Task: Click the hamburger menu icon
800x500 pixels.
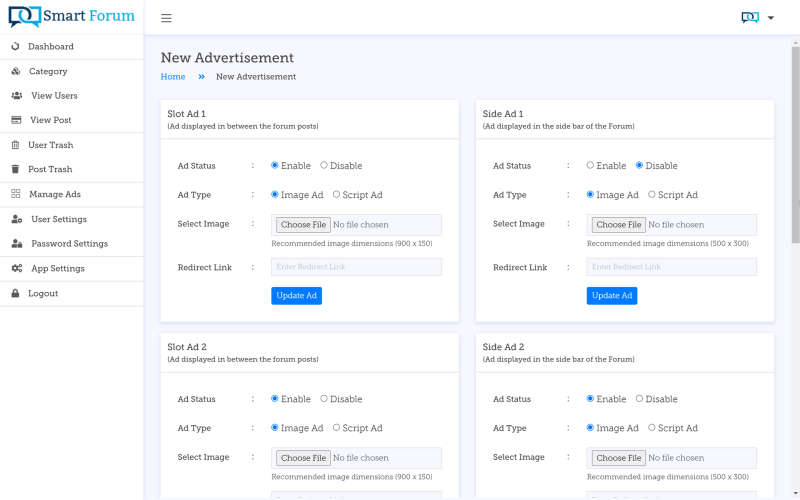Action: (x=166, y=18)
